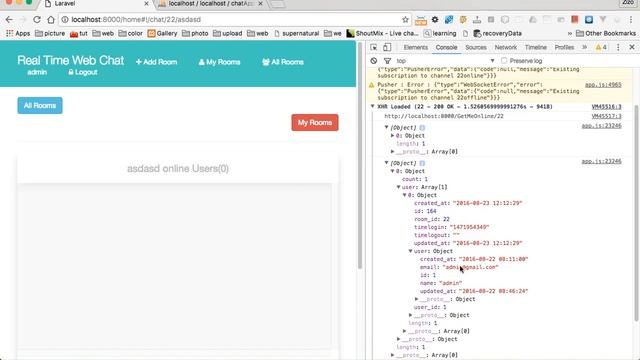Show more DevTools tabs chevron
This screenshot has width=640, height=360.
[x=584, y=47]
